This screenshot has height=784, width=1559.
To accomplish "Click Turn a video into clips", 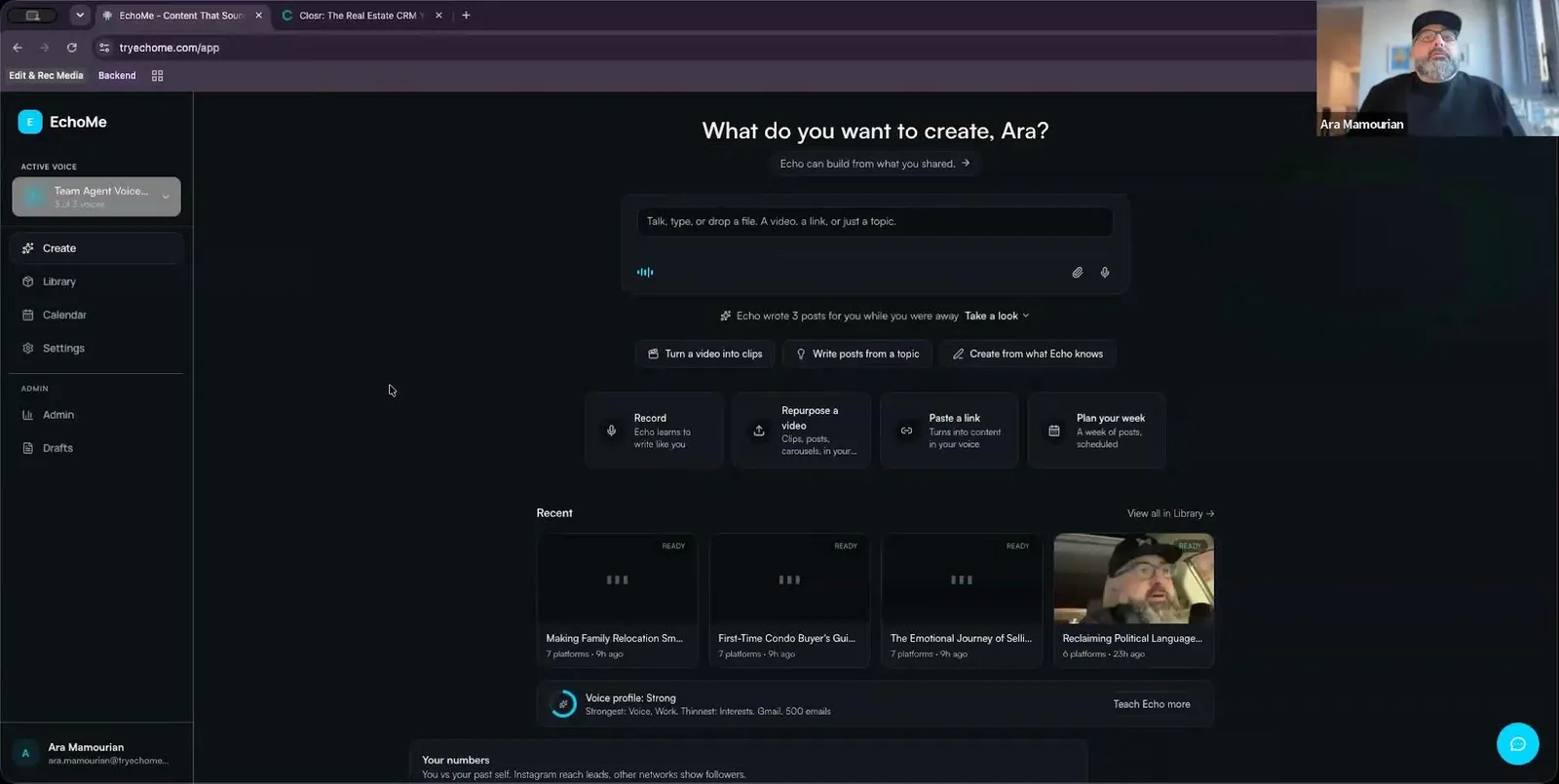I will 704,354.
